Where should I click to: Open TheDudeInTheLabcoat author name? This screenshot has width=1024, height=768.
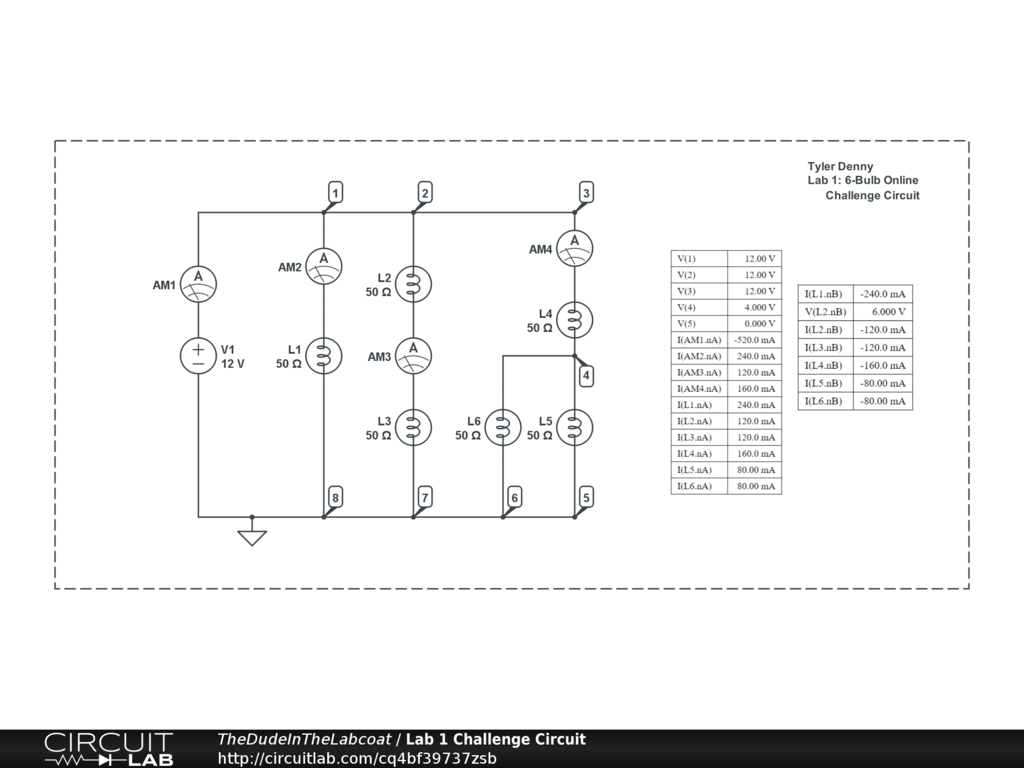(304, 740)
